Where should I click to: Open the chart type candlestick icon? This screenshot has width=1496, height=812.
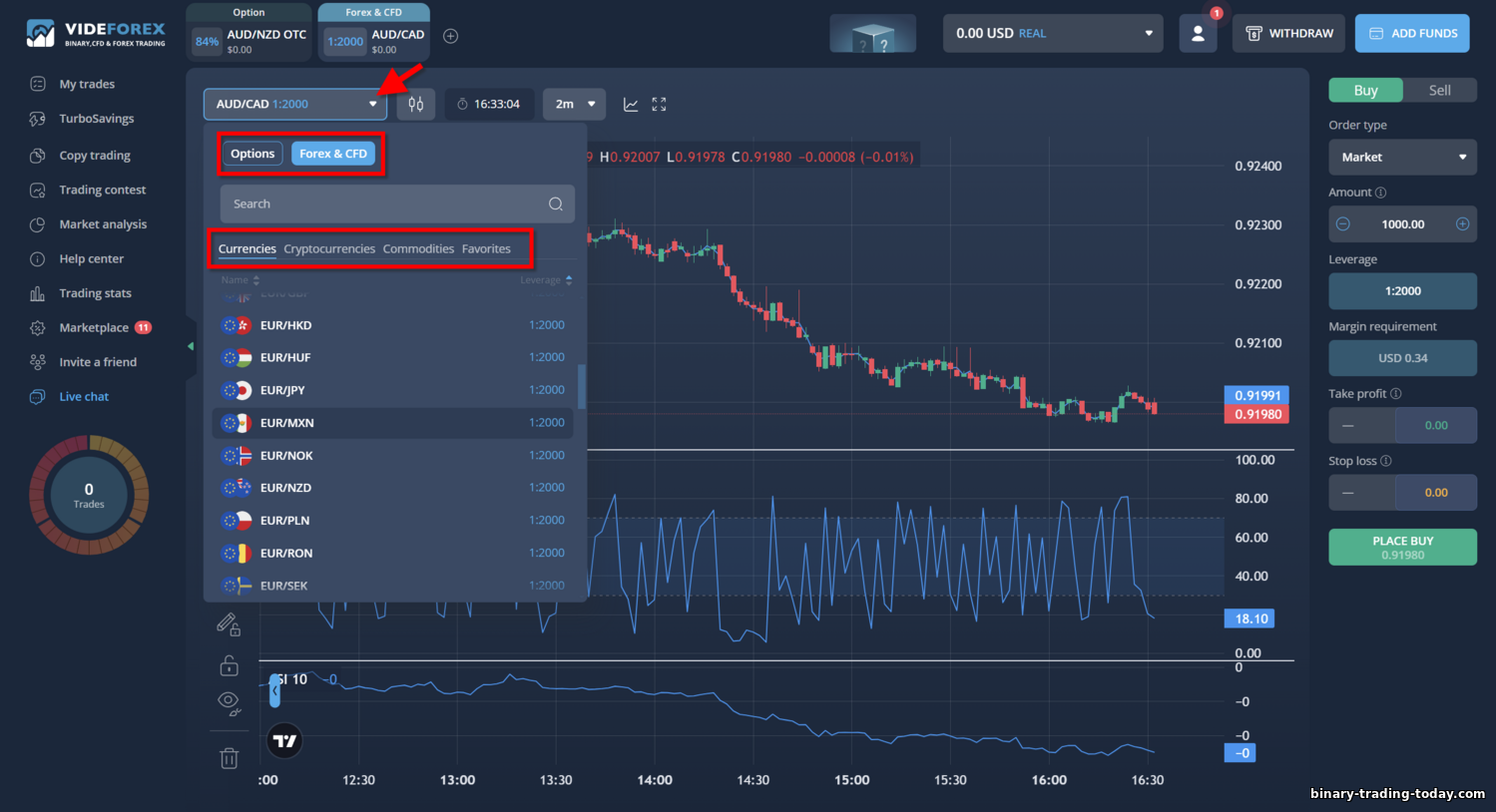click(416, 104)
